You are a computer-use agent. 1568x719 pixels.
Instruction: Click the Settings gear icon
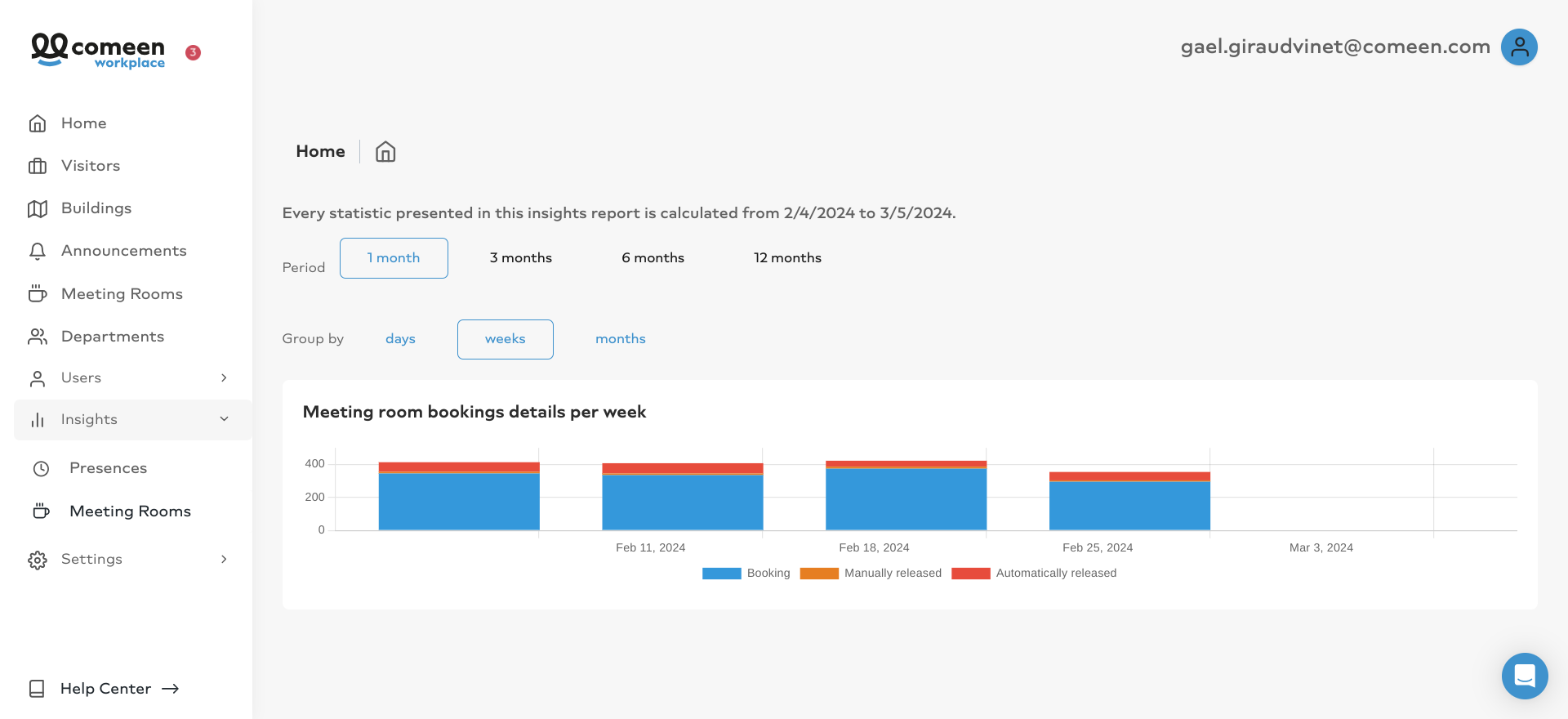[38, 560]
